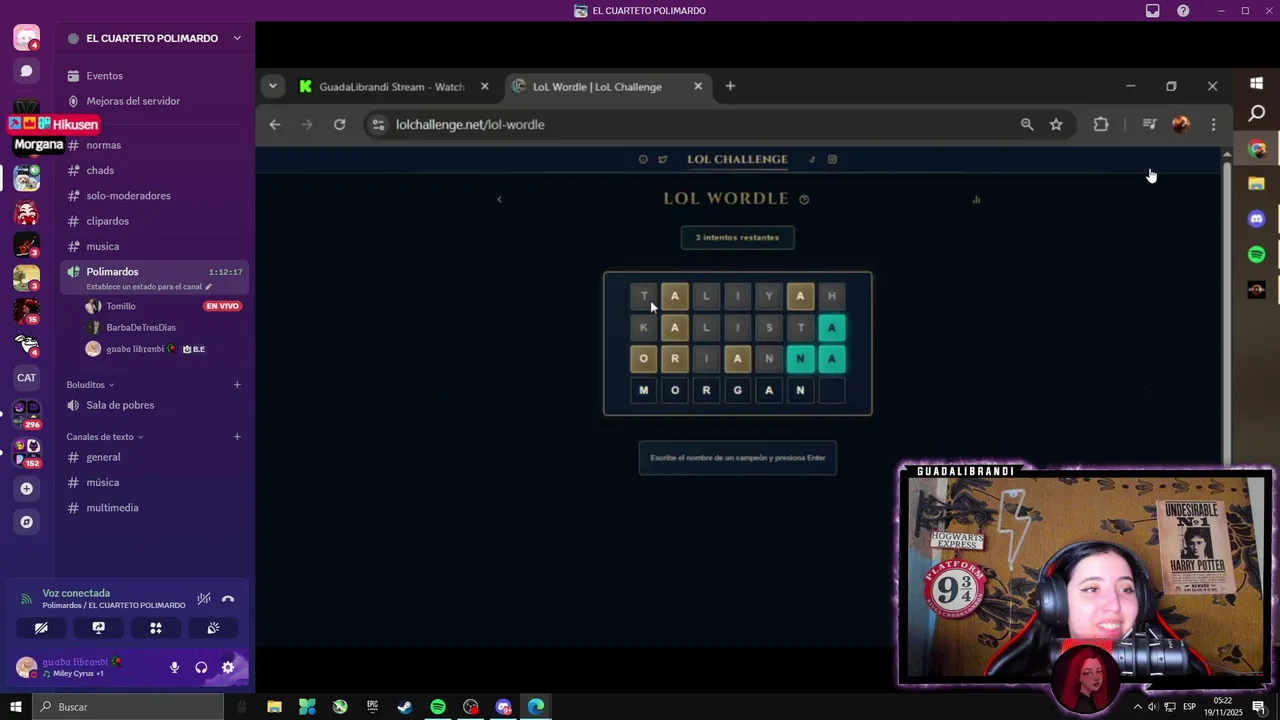Open Chrome tab search dropdown
The width and height of the screenshot is (1280, 720).
pyautogui.click(x=272, y=86)
